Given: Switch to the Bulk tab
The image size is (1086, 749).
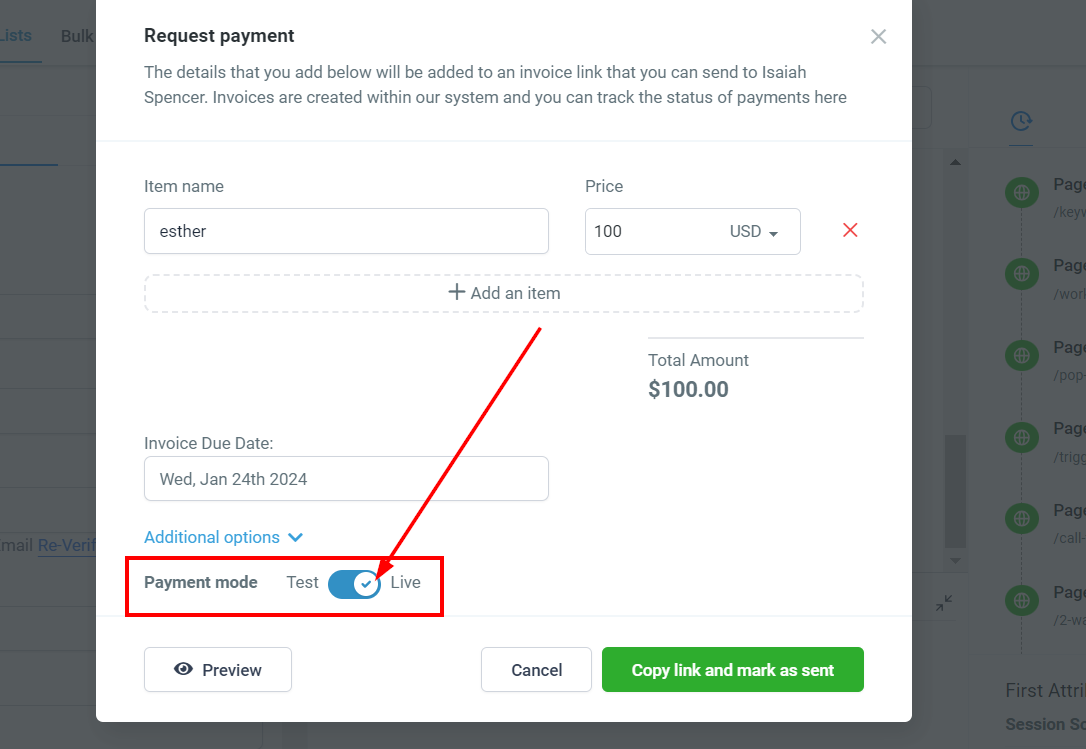Looking at the screenshot, I should [78, 36].
